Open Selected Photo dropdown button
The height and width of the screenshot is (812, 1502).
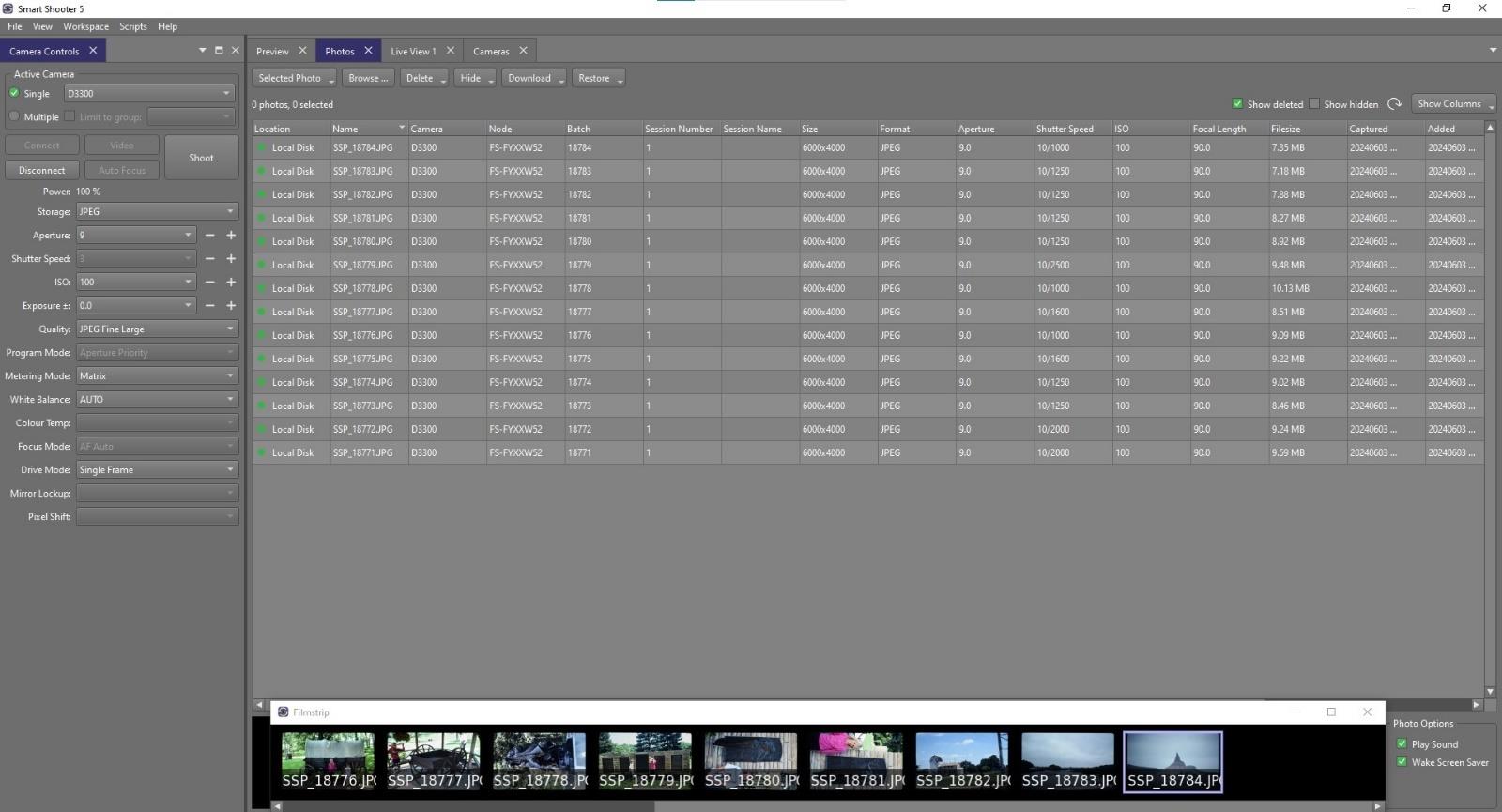click(295, 78)
